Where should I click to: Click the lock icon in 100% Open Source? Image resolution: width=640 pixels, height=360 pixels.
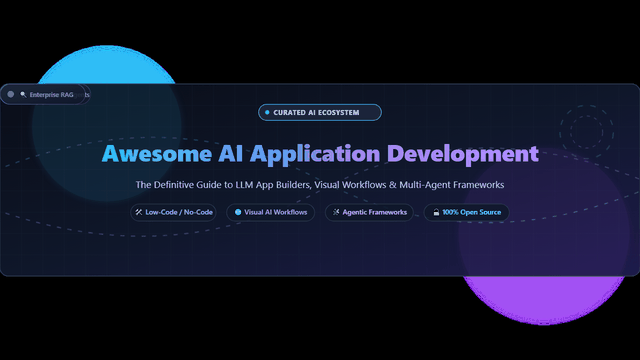(436, 212)
